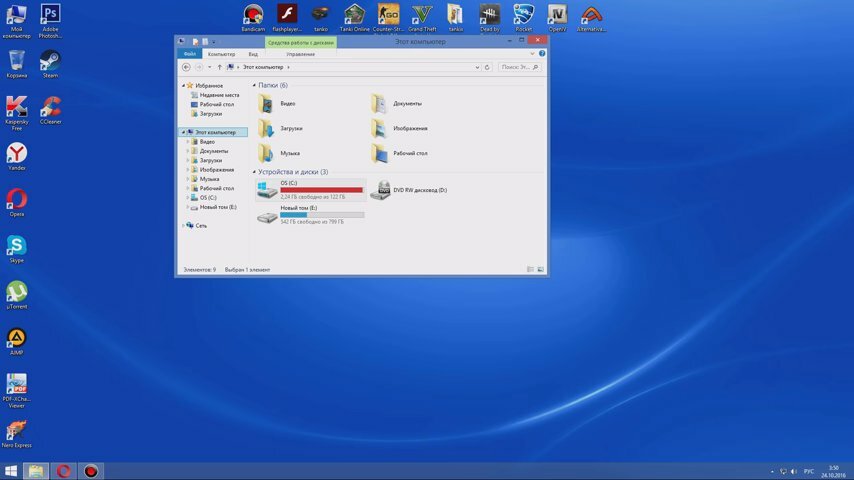Select Изображения in the navigation tree
Screen dimensions: 854x480
(x=212, y=170)
